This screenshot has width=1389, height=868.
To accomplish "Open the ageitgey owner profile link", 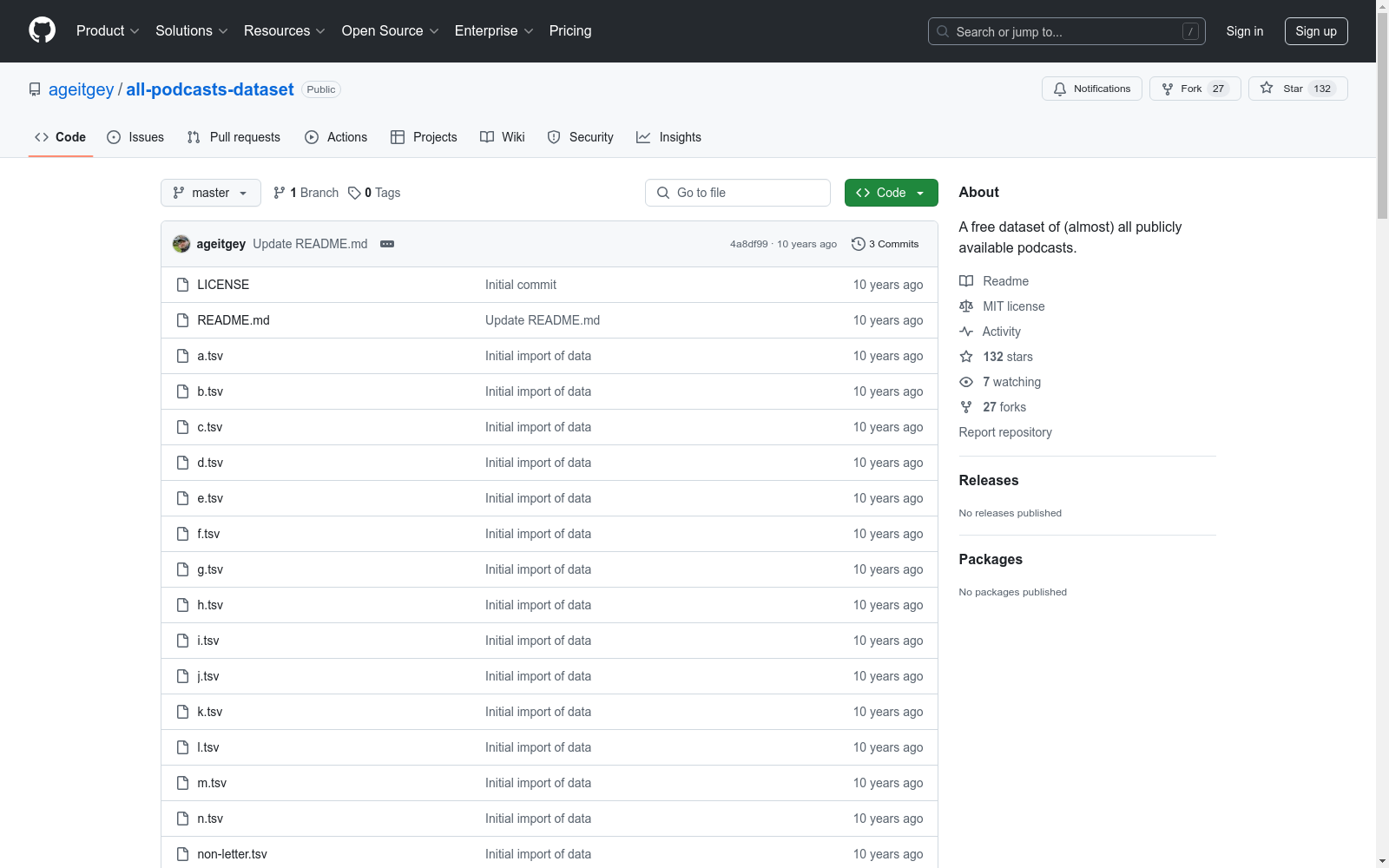I will click(x=82, y=89).
